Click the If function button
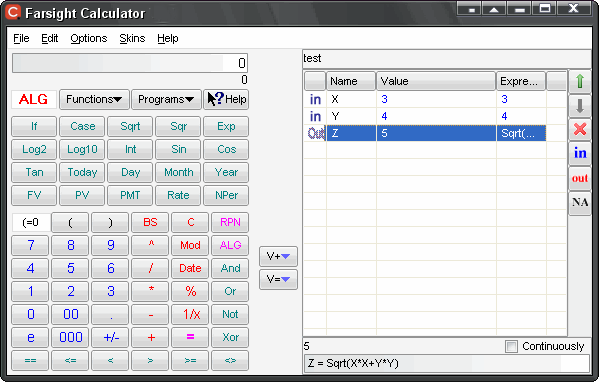The image size is (599, 382). (x=34, y=126)
